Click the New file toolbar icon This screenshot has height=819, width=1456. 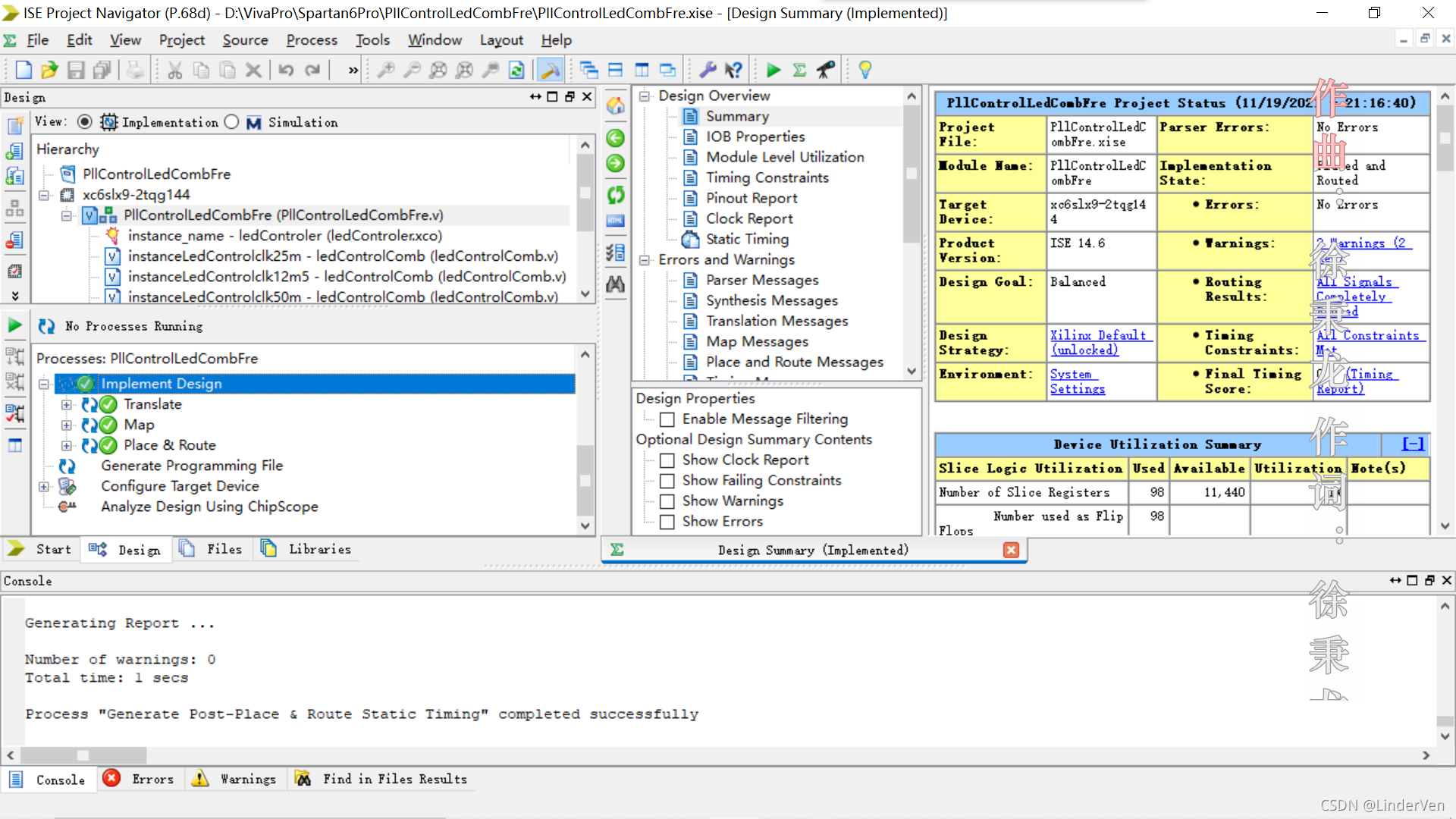coord(24,71)
